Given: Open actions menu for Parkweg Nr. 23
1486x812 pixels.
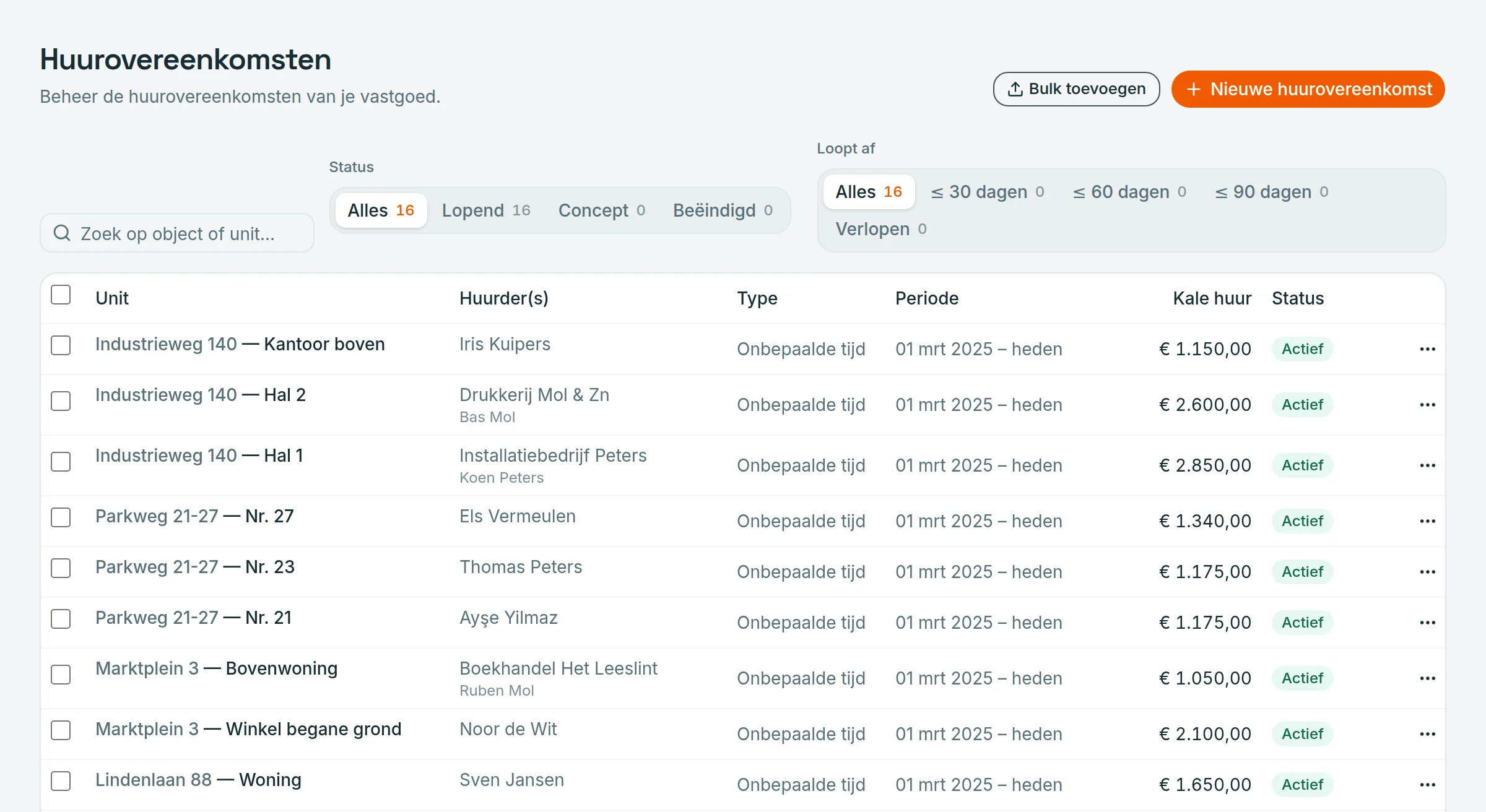Looking at the screenshot, I should click(x=1427, y=572).
